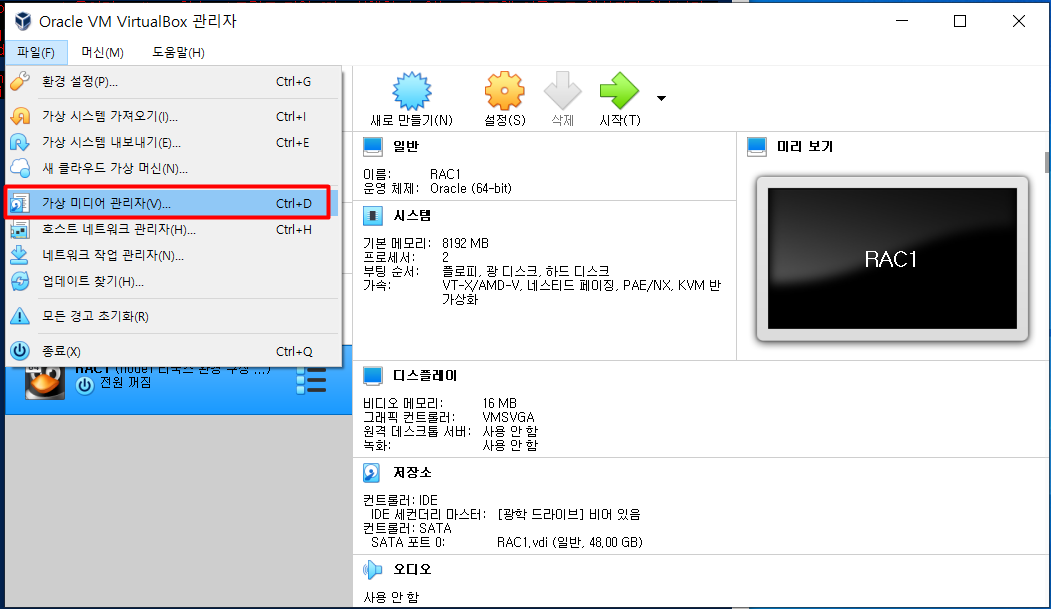Screen dimensions: 1051x609
Task: Select the RAC1 machine in list
Action: coord(178,380)
